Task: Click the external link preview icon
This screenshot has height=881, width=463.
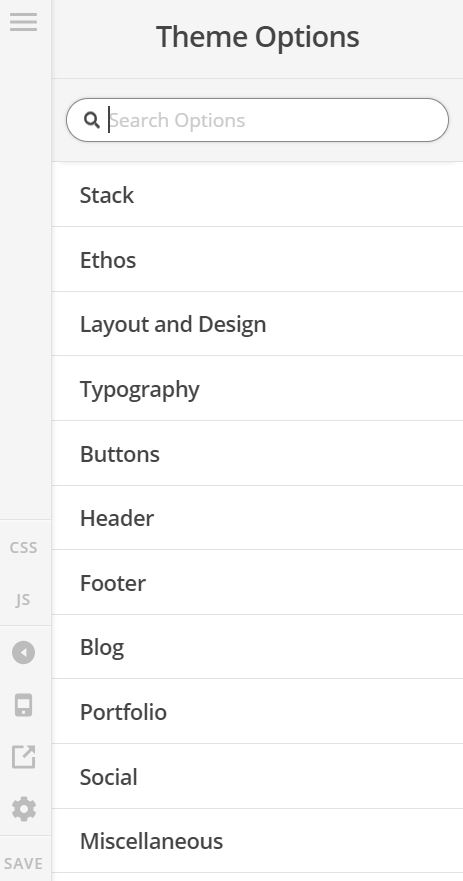Action: click(24, 756)
